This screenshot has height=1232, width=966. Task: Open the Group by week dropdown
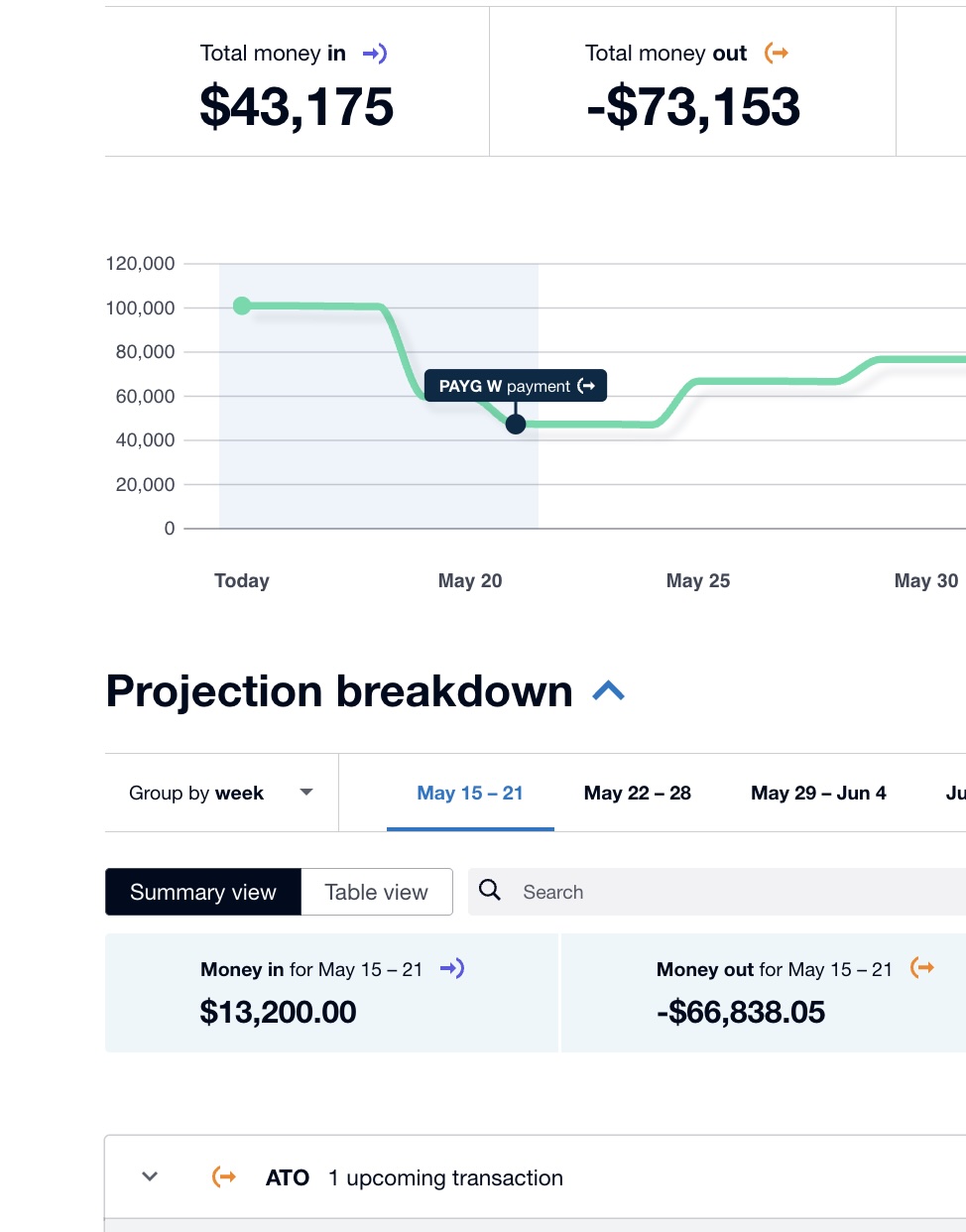pos(221,793)
